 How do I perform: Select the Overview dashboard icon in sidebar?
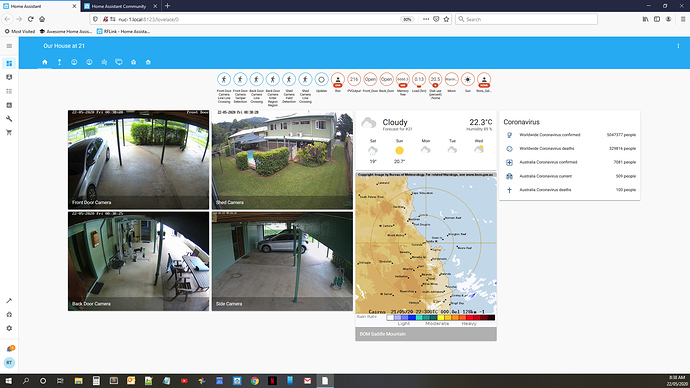pyautogui.click(x=9, y=63)
